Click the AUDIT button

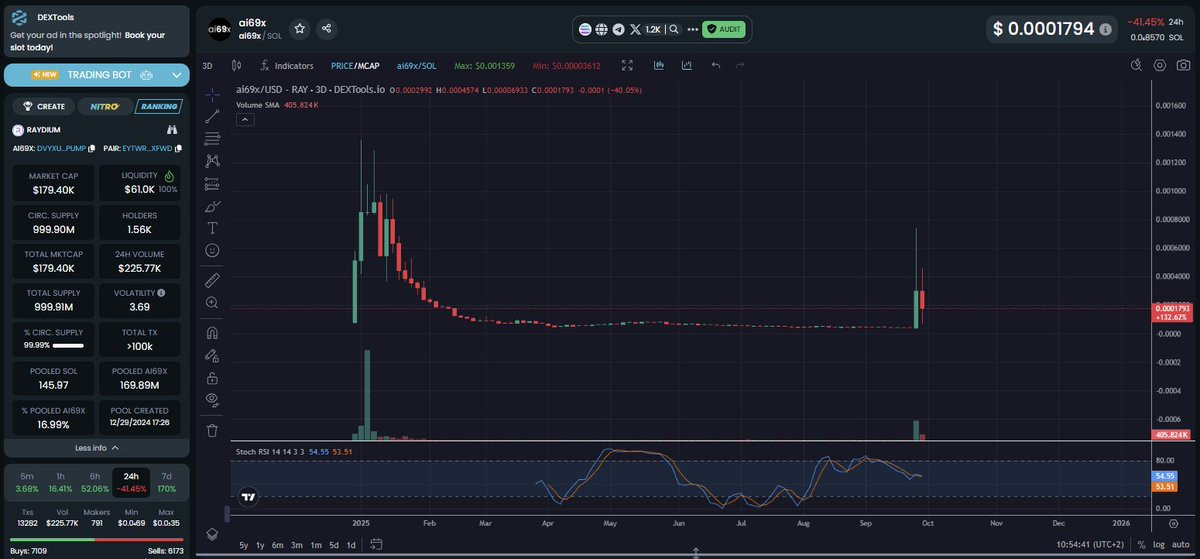click(x=723, y=30)
